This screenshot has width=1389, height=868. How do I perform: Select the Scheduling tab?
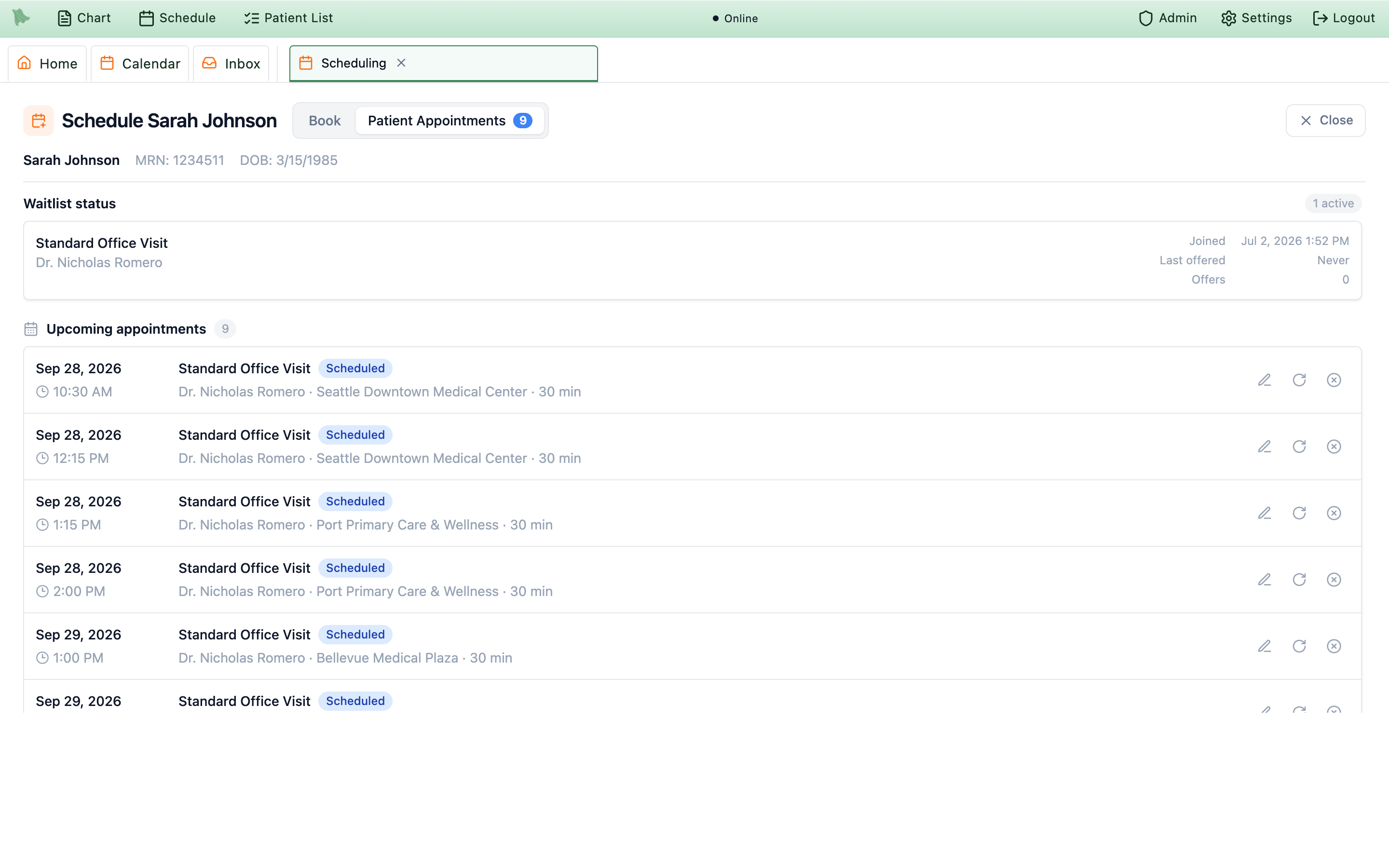443,64
